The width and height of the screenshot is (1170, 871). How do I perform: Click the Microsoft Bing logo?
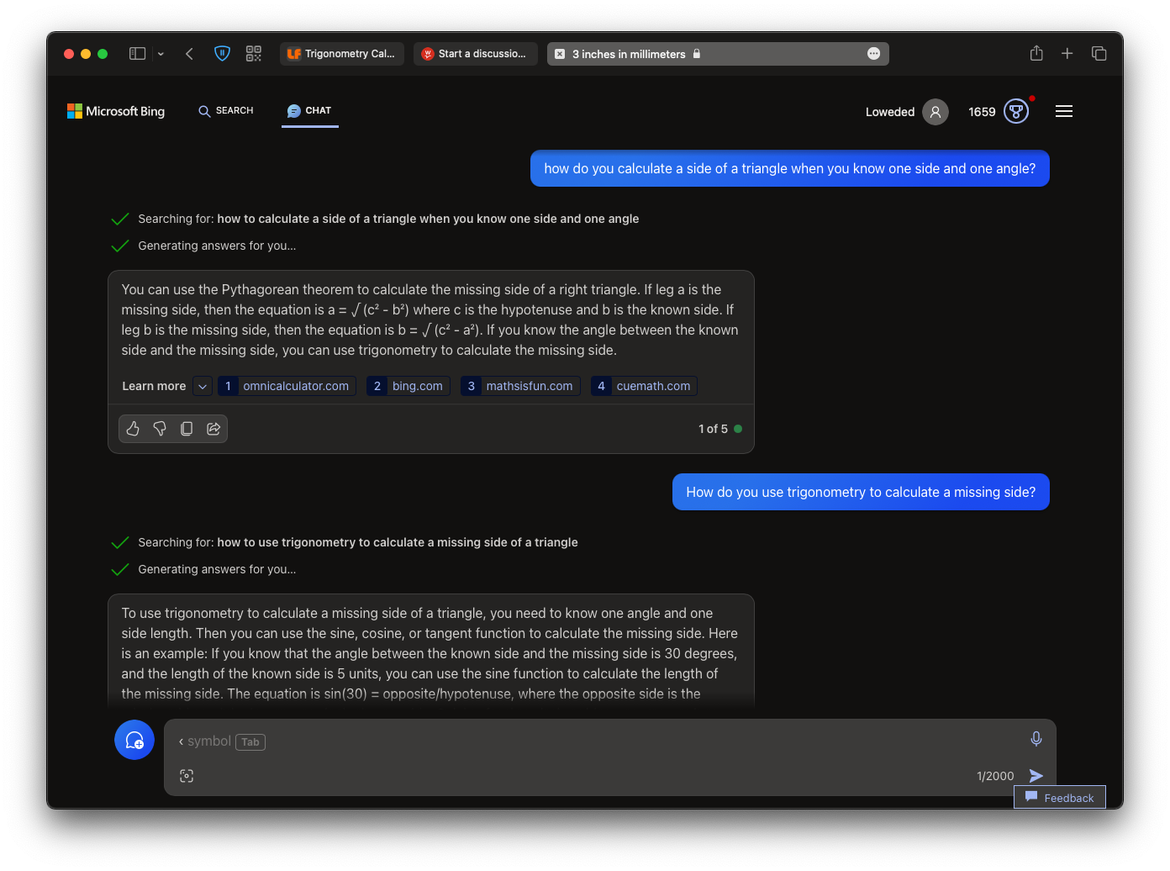(115, 111)
